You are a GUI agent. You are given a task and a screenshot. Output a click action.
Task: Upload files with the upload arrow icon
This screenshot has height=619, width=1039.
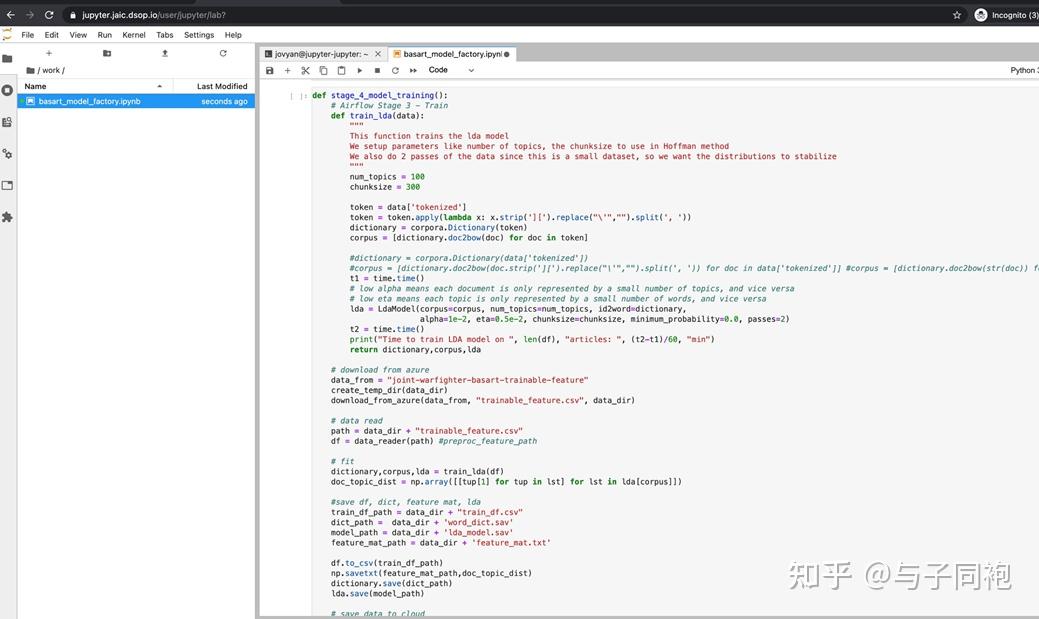pyautogui.click(x=165, y=53)
